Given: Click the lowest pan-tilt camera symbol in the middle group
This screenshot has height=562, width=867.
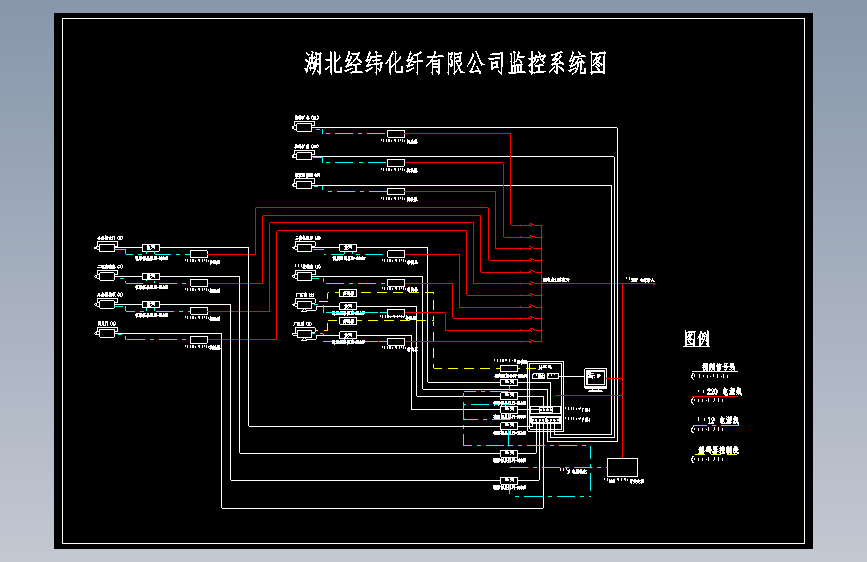Looking at the screenshot, I should coord(304,334).
